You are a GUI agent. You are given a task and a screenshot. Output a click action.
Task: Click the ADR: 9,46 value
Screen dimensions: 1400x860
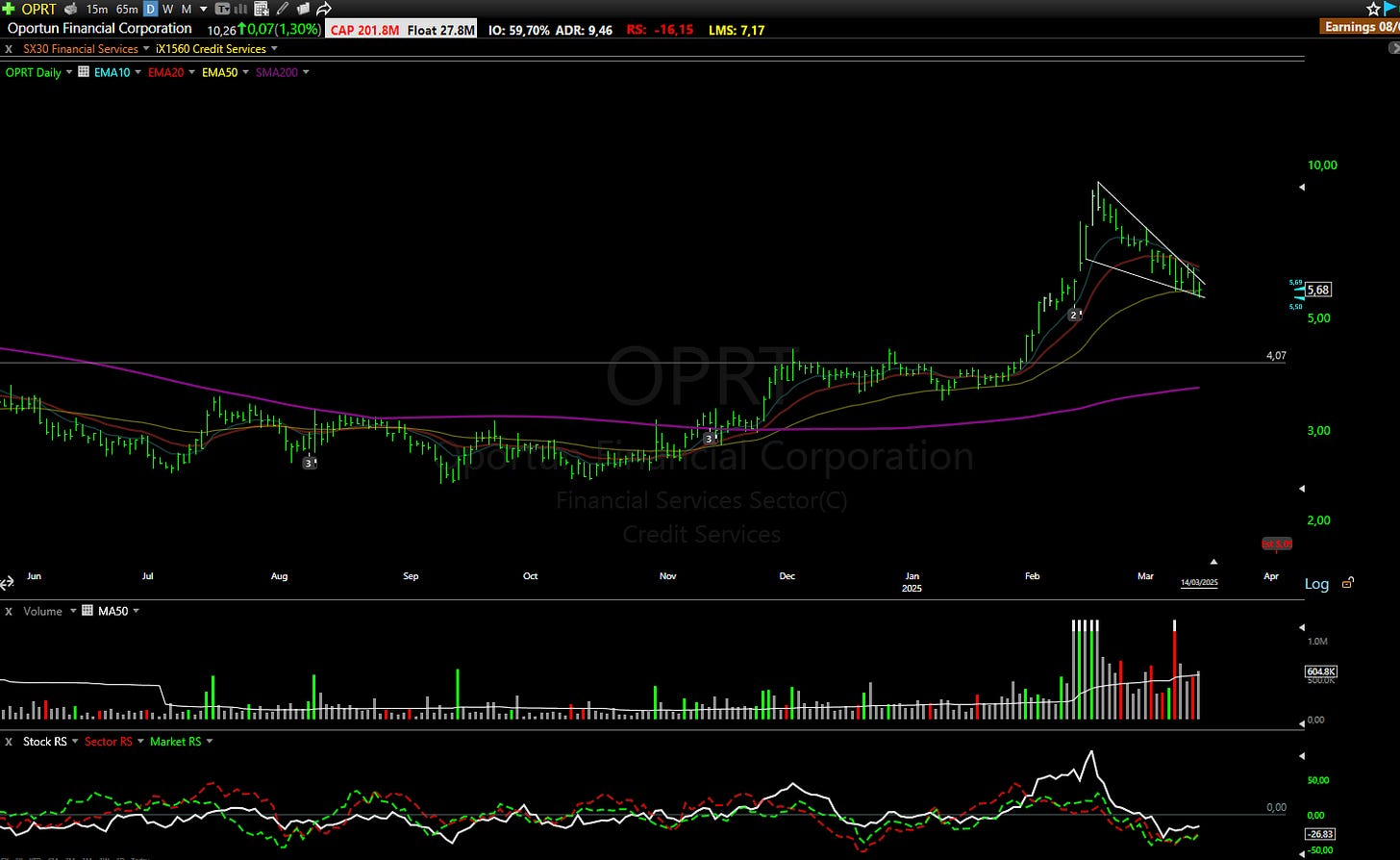[x=584, y=30]
